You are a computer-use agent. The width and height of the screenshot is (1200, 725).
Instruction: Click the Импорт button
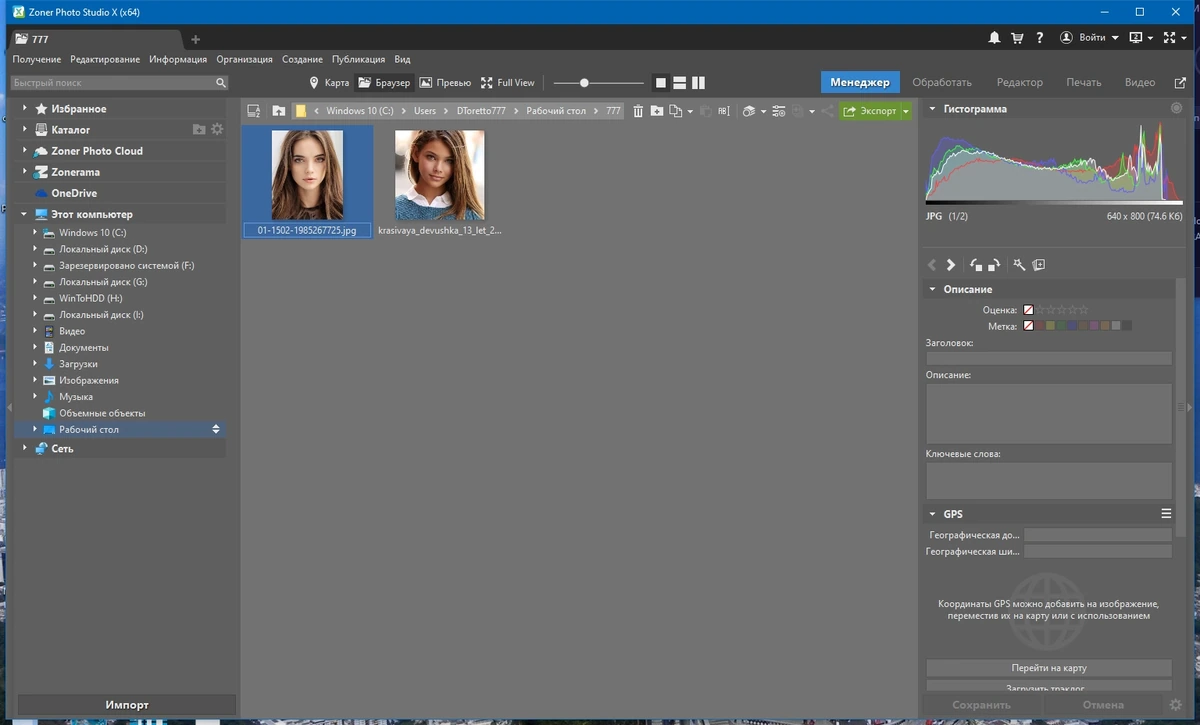[x=127, y=704]
